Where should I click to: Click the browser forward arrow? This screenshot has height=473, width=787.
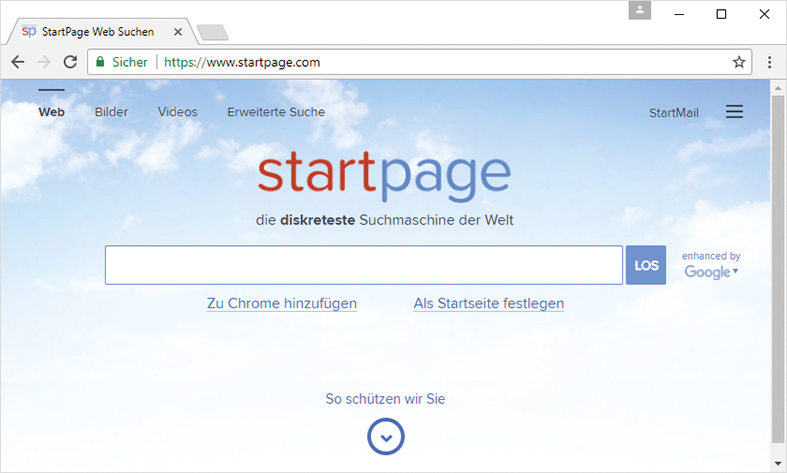[x=44, y=62]
